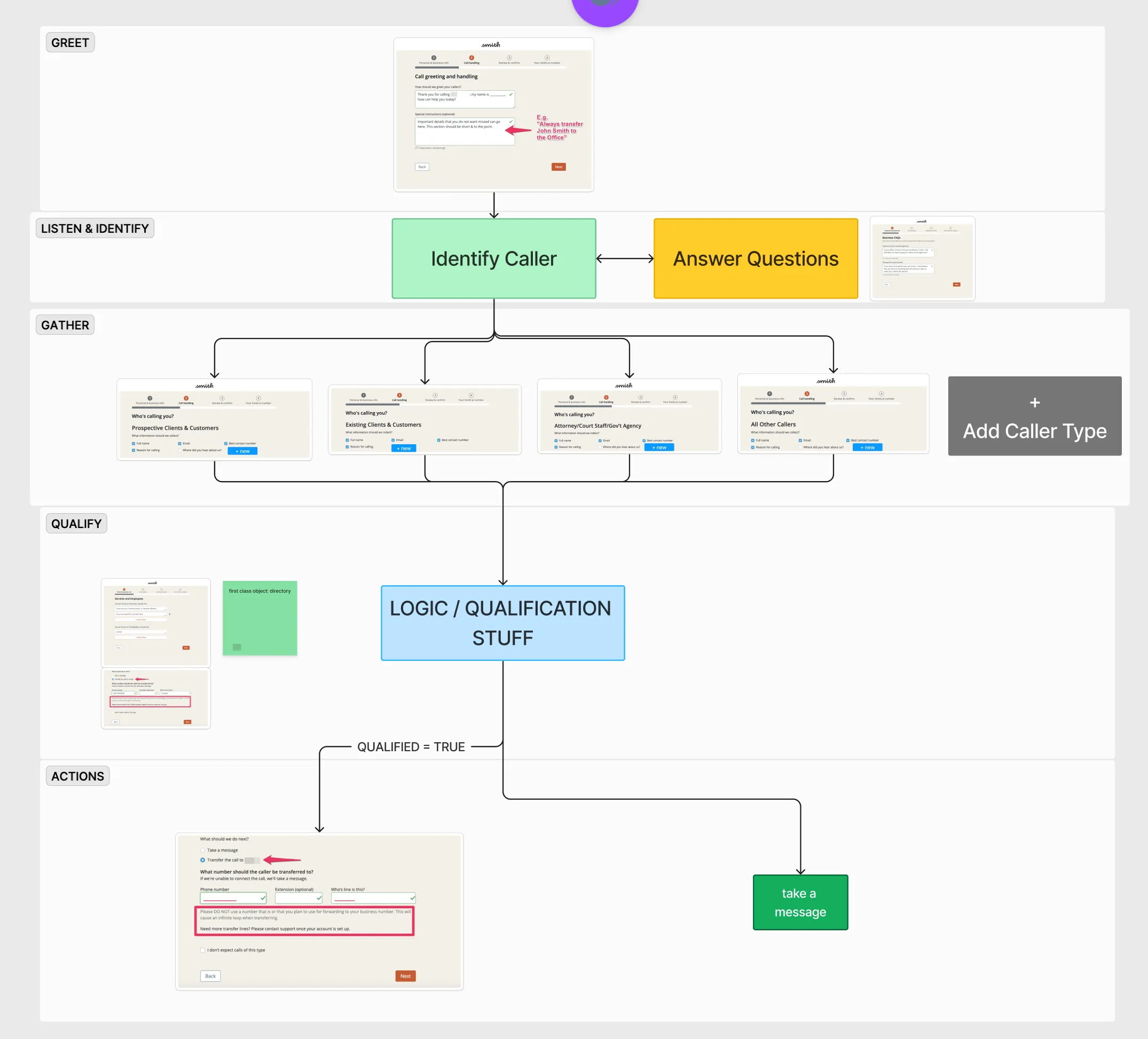The width and height of the screenshot is (1148, 1039).
Task: Toggle Email checkbox in Prospective Clients card
Action: tap(180, 444)
